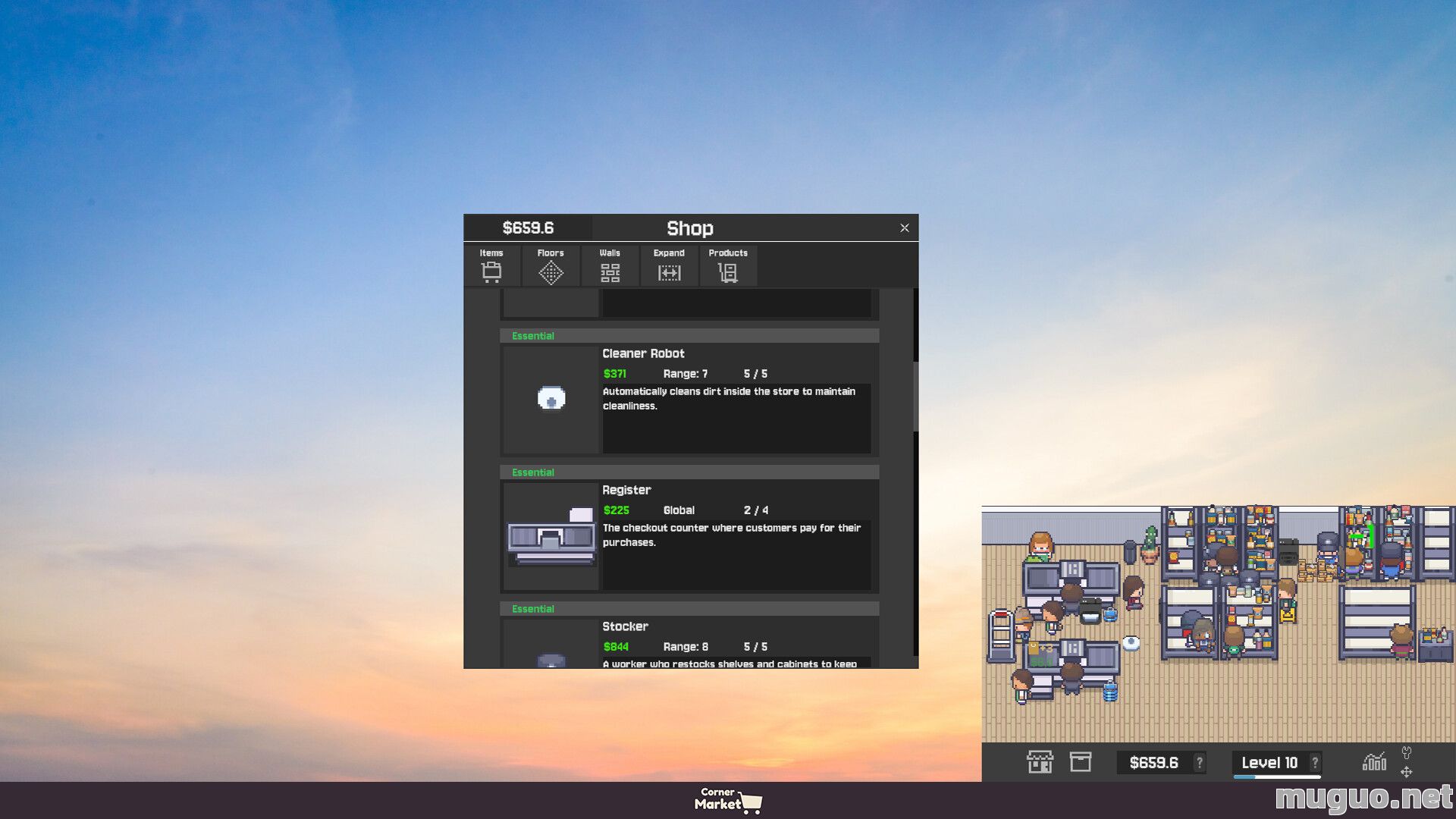Open the storage box icon in bottom bar
The image size is (1456, 819).
click(x=1081, y=761)
